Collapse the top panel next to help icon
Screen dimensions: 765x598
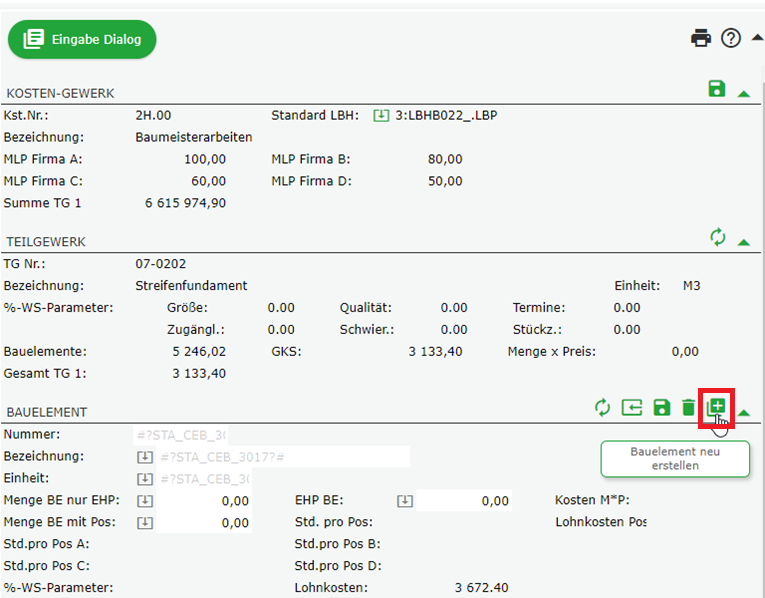756,39
